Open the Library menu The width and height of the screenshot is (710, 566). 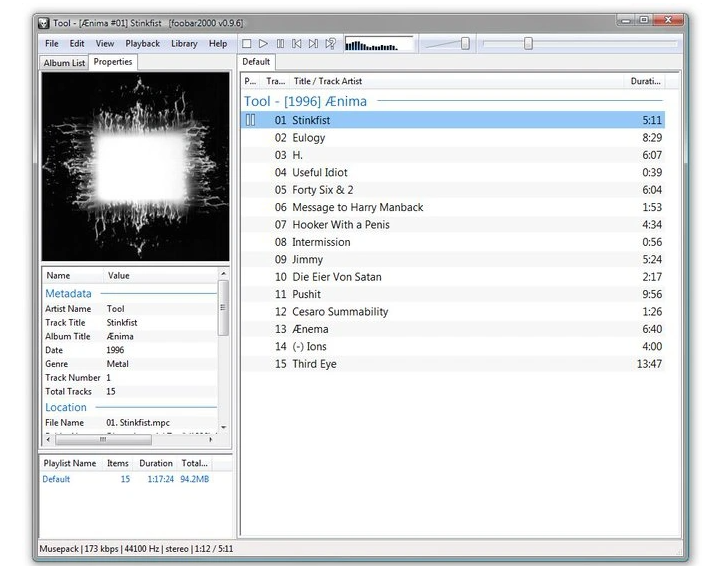click(x=184, y=43)
